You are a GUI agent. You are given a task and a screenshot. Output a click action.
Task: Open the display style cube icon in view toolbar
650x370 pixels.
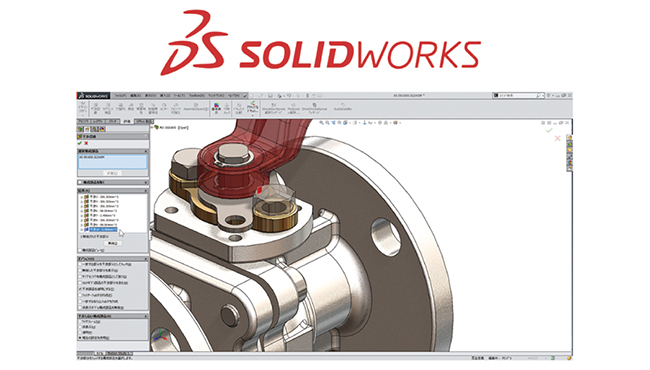345,123
